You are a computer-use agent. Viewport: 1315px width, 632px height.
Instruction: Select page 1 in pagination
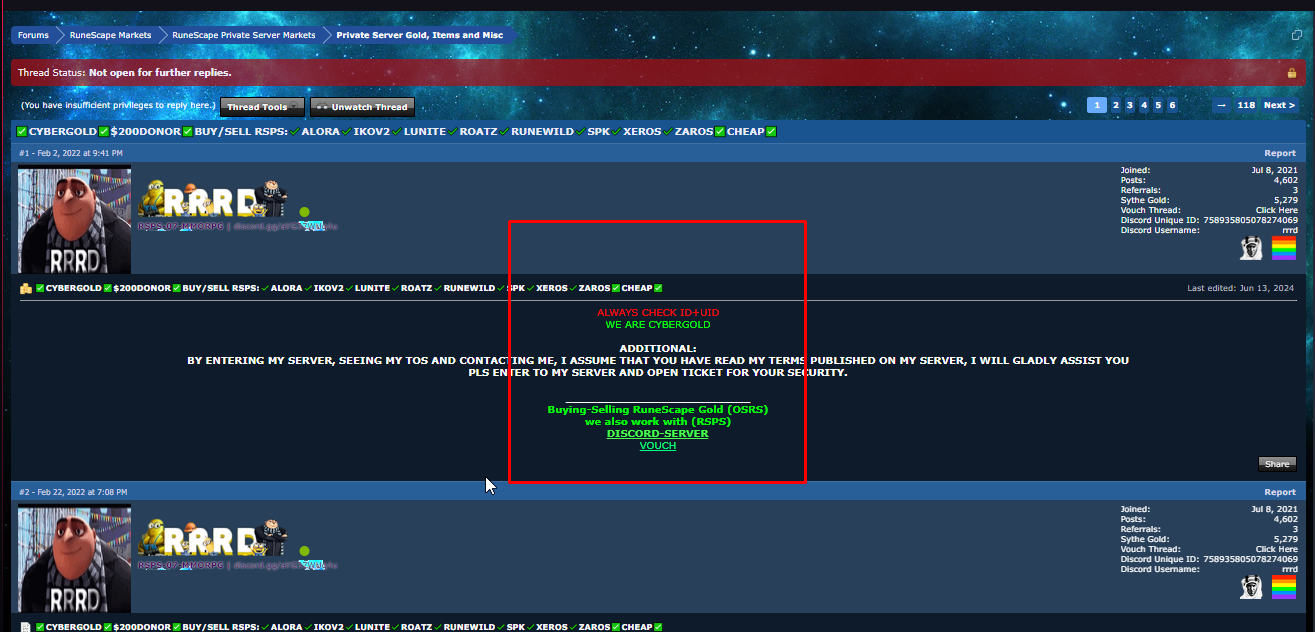coord(1097,105)
